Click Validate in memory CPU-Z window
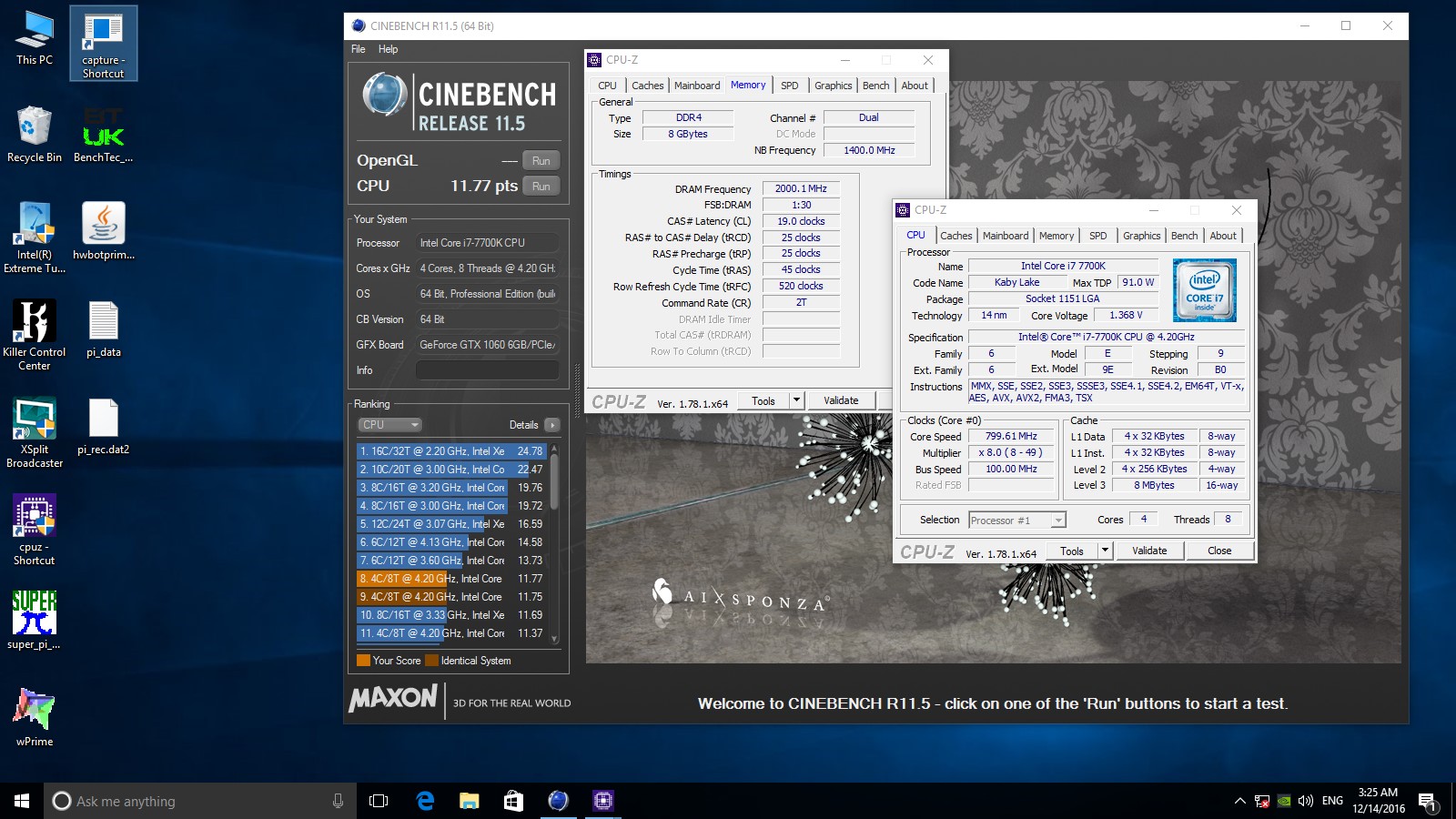 841,400
